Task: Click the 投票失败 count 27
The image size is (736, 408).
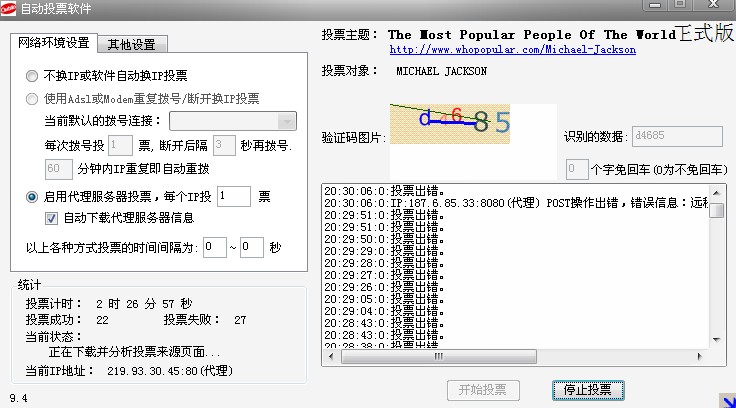Action: tap(240, 320)
